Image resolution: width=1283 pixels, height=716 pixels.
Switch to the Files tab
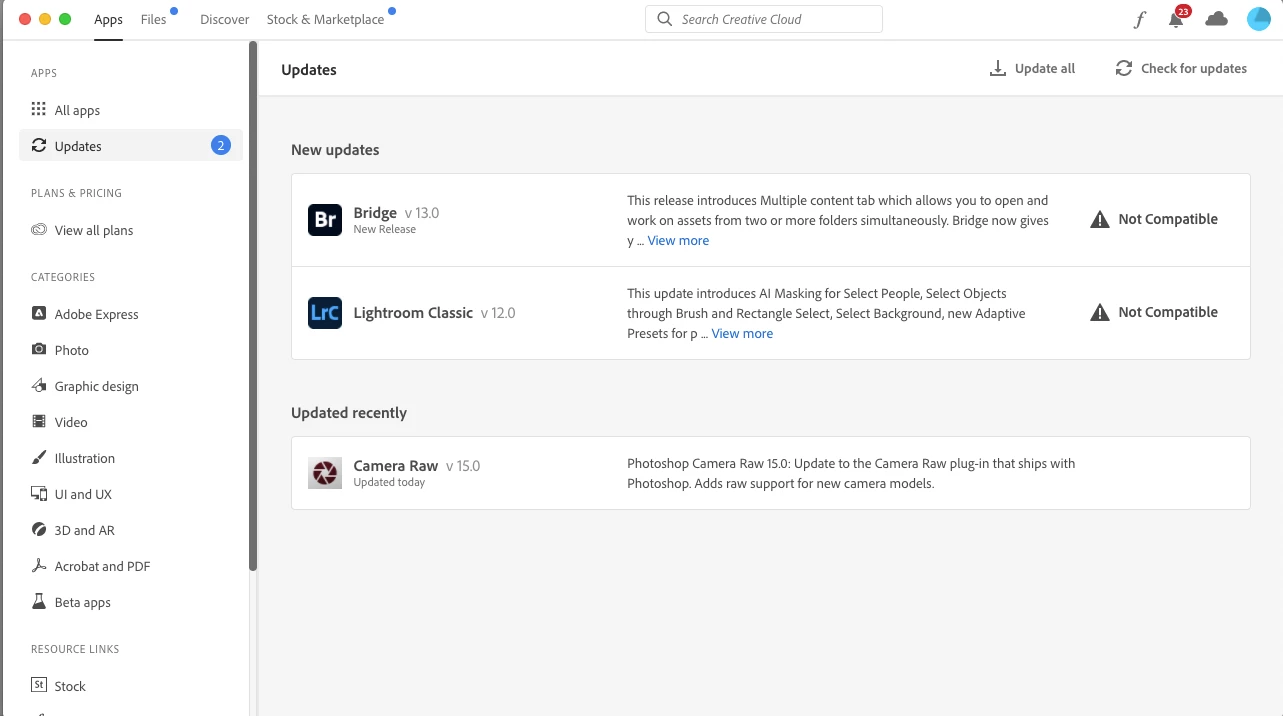(154, 19)
